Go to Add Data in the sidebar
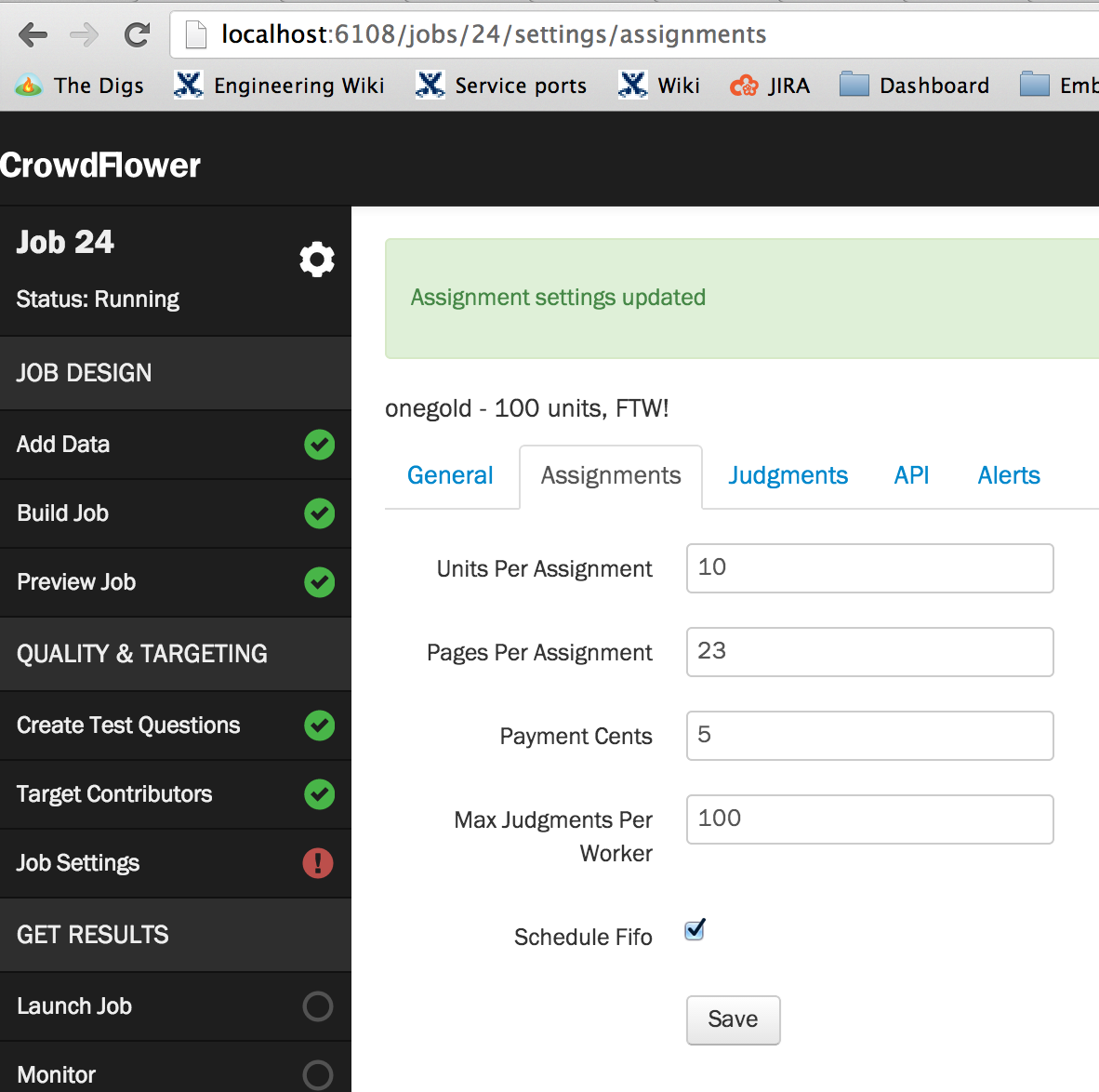The width and height of the screenshot is (1099, 1092). pos(175,445)
